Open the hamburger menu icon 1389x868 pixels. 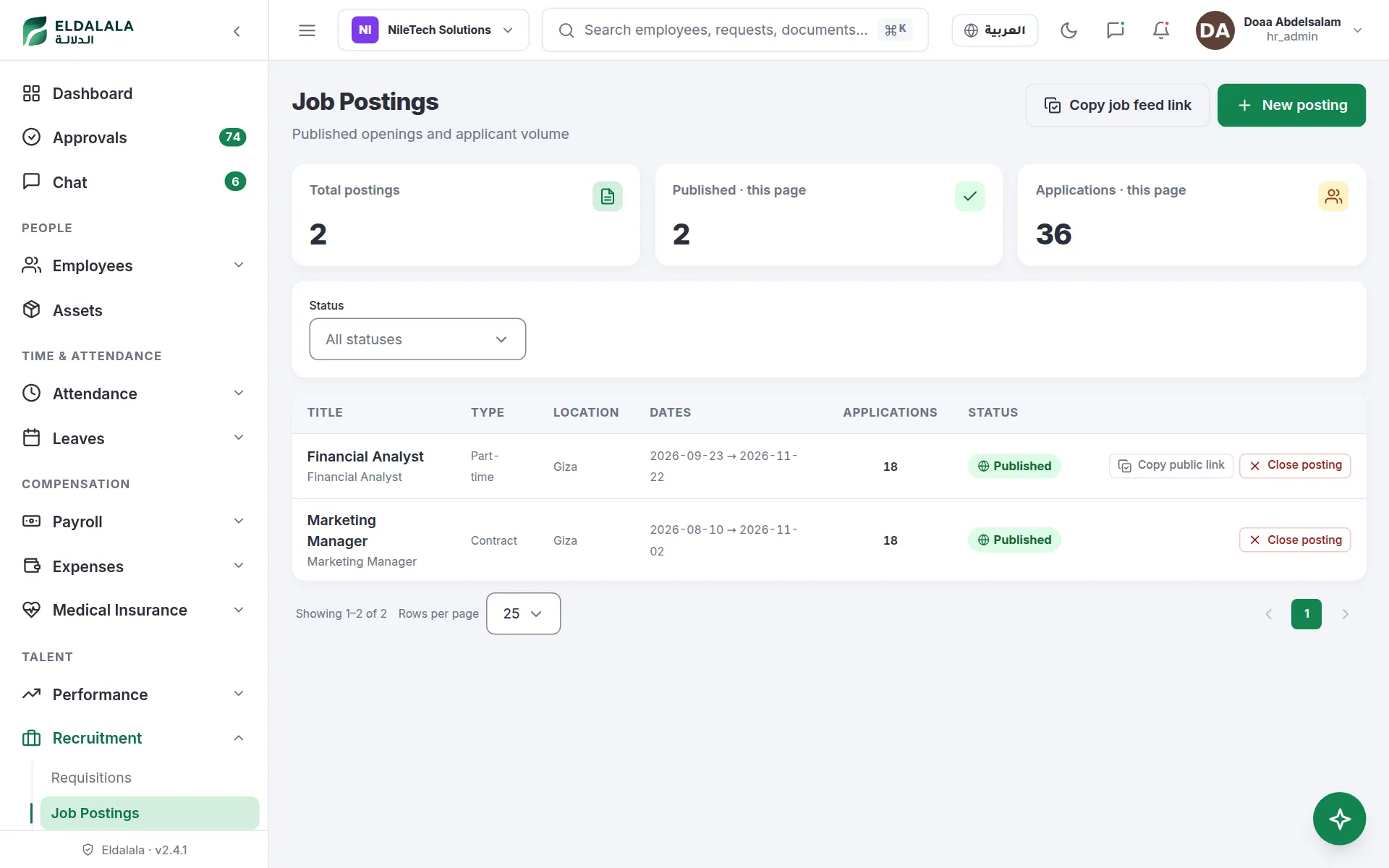307,30
